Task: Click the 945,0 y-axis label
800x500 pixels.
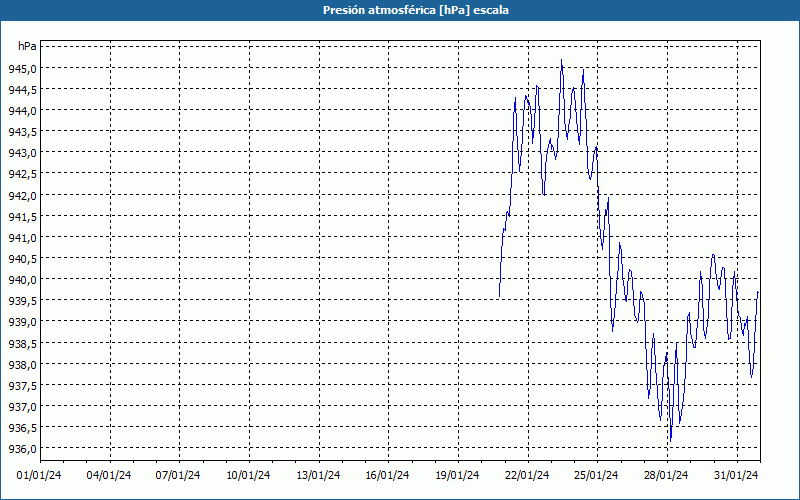Action: 22,68
